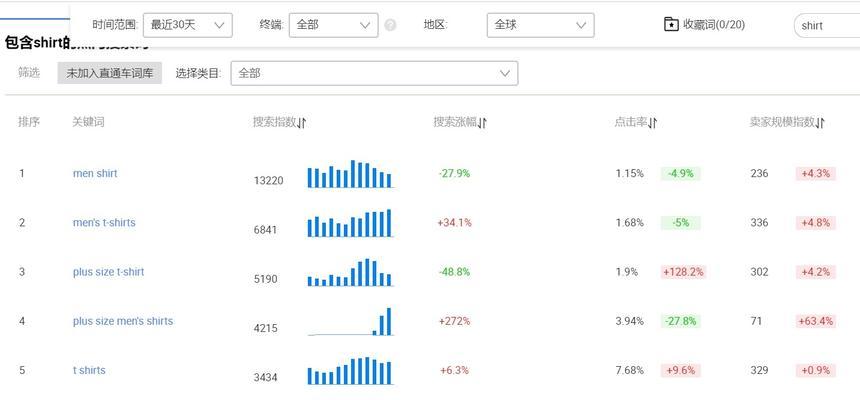Click the +128.2% click-rate change badge
The height and width of the screenshot is (400, 860).
pyautogui.click(x=683, y=272)
